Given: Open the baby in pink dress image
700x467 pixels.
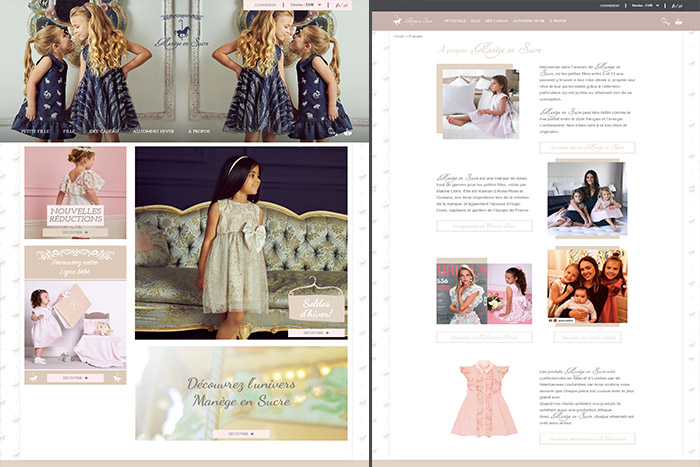Looking at the screenshot, I should (75, 325).
